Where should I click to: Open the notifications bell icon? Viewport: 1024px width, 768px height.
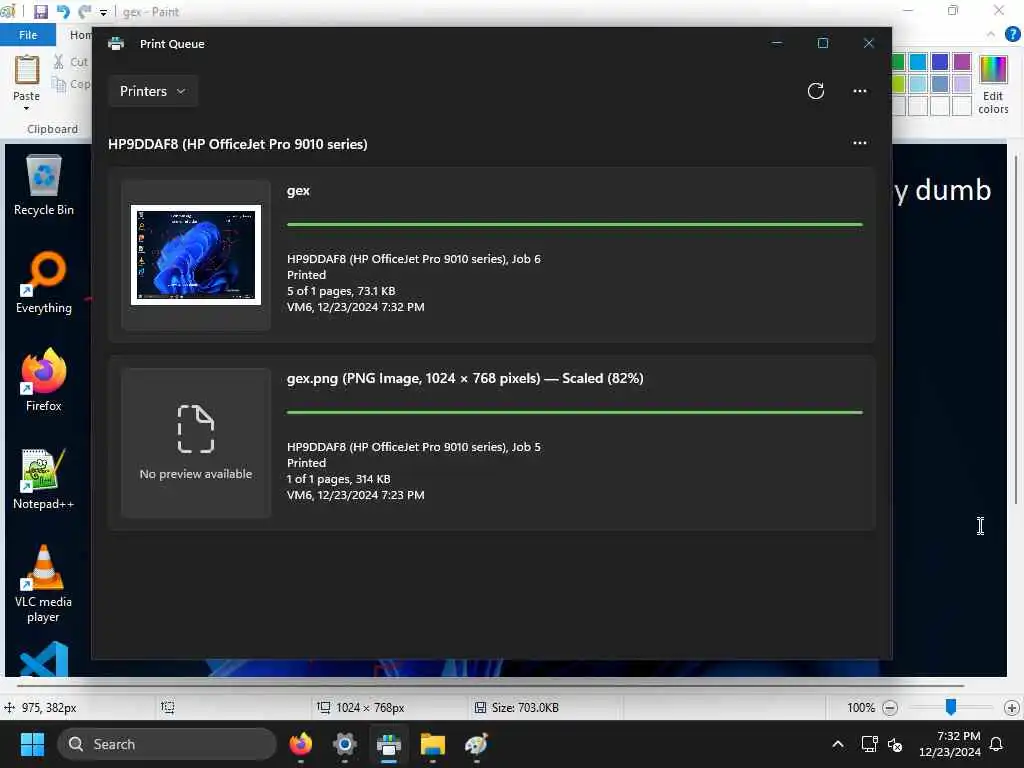click(x=997, y=744)
